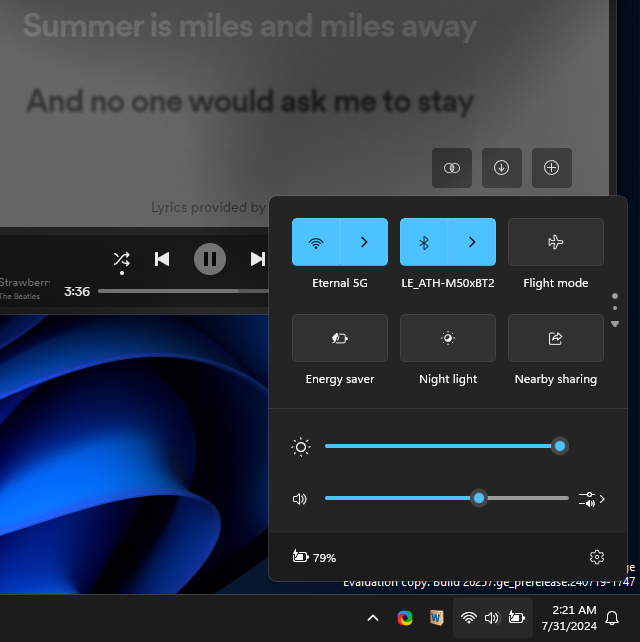Open the sound output selector icon
Image resolution: width=640 pixels, height=642 pixels.
pos(592,498)
